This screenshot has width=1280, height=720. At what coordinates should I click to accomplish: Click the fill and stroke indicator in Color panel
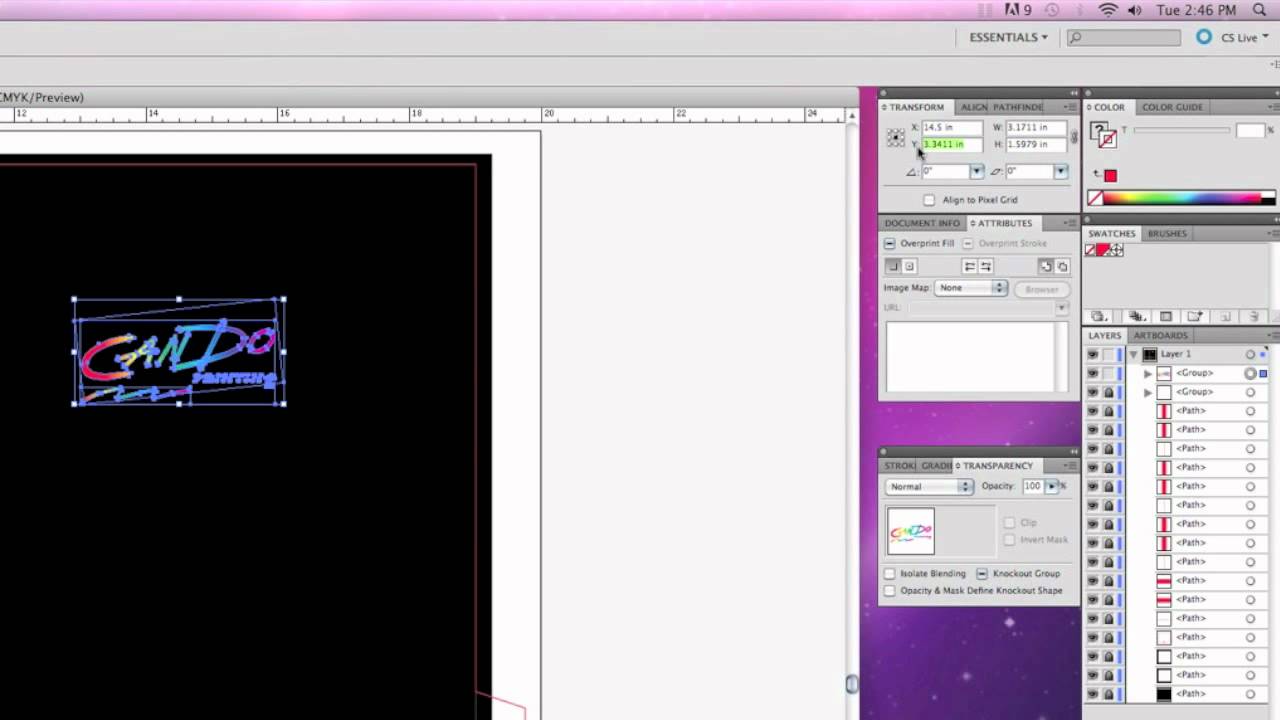tap(1102, 135)
